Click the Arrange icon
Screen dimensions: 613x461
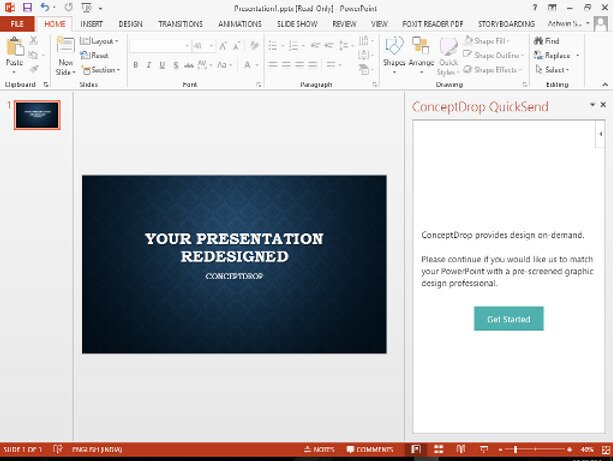point(421,52)
